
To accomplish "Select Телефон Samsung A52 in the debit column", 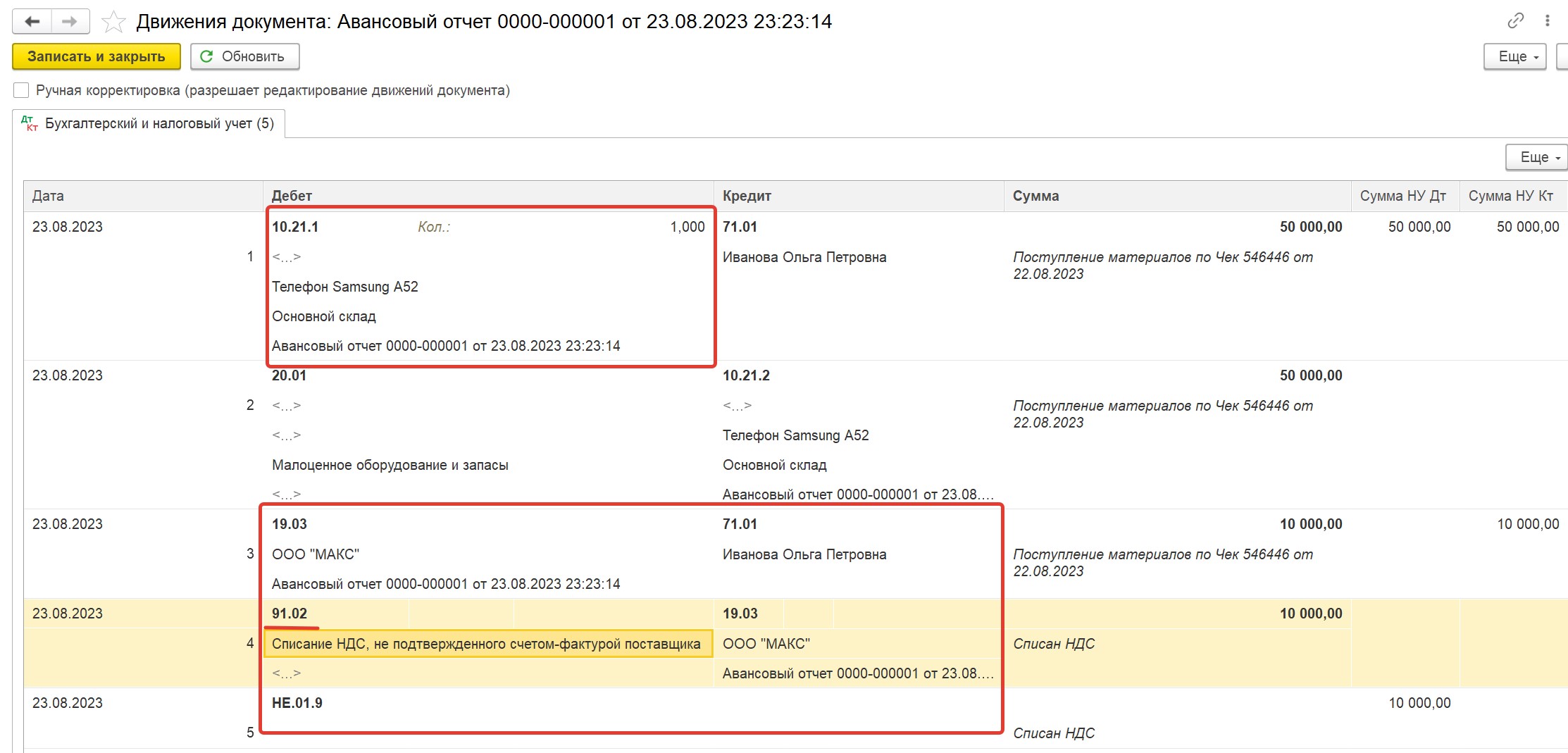I will point(345,287).
